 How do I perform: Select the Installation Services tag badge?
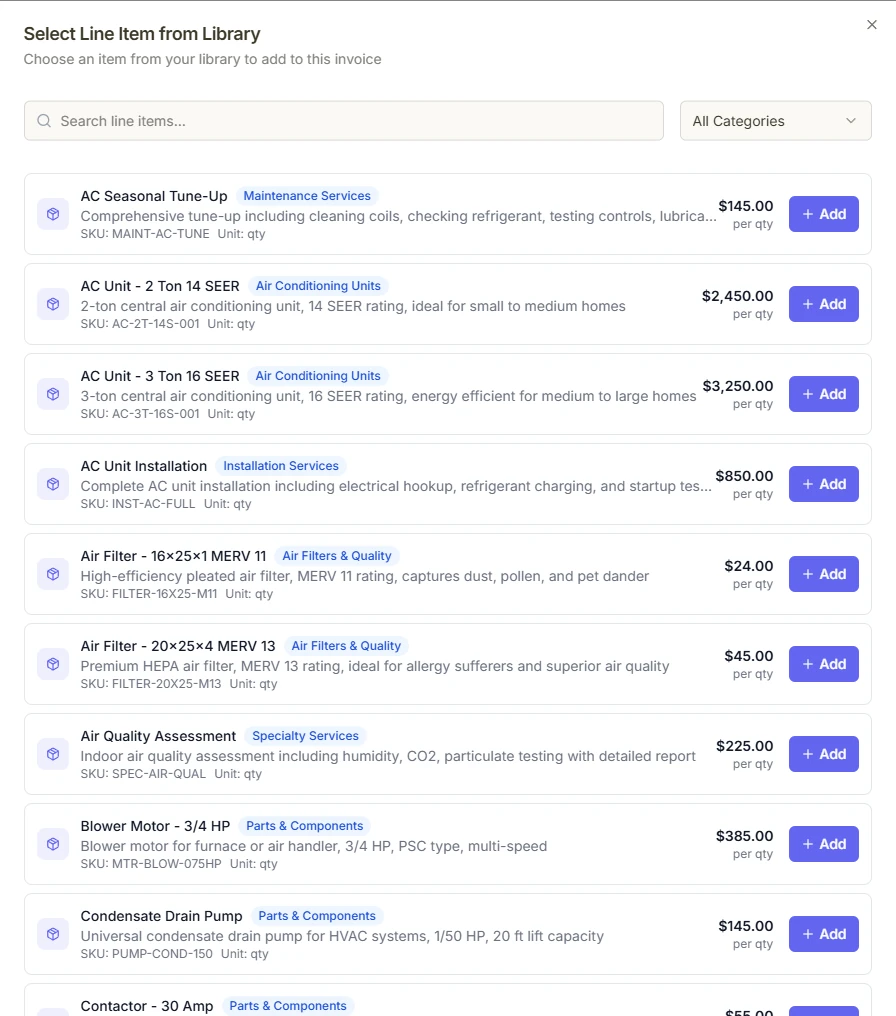[x=281, y=466]
